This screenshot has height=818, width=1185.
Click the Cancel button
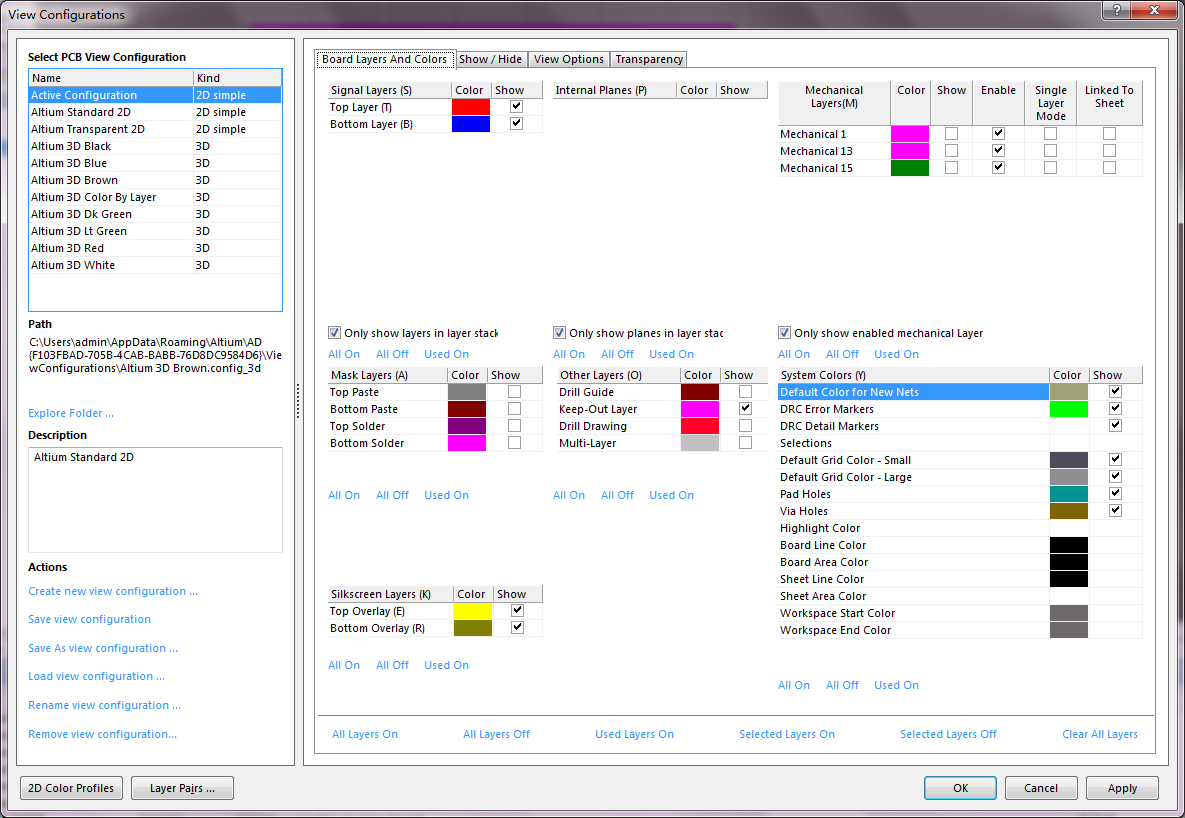pyautogui.click(x=1041, y=788)
